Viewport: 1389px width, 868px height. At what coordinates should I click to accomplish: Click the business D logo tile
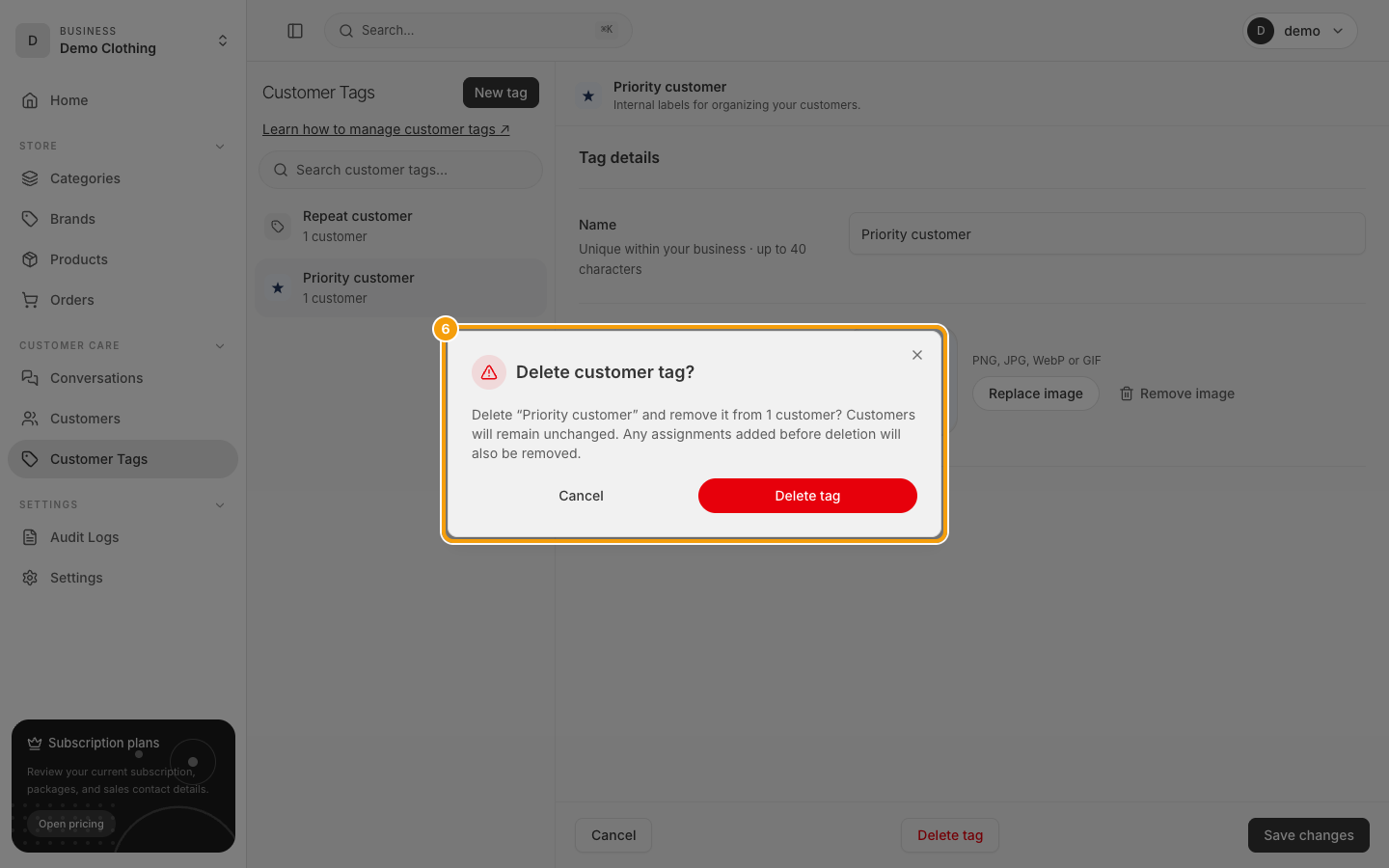point(33,41)
